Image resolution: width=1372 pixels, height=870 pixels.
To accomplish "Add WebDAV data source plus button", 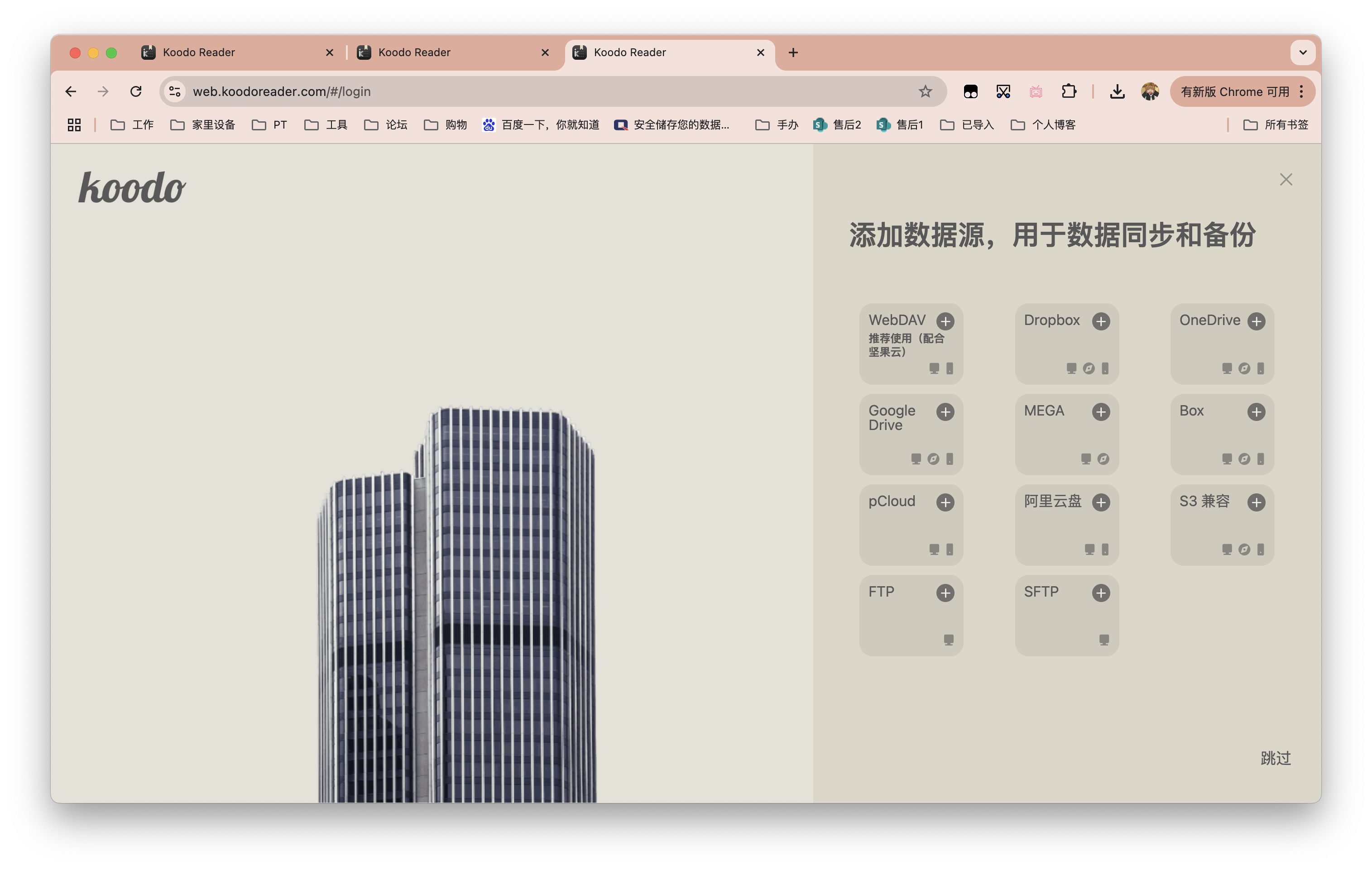I will [x=945, y=321].
